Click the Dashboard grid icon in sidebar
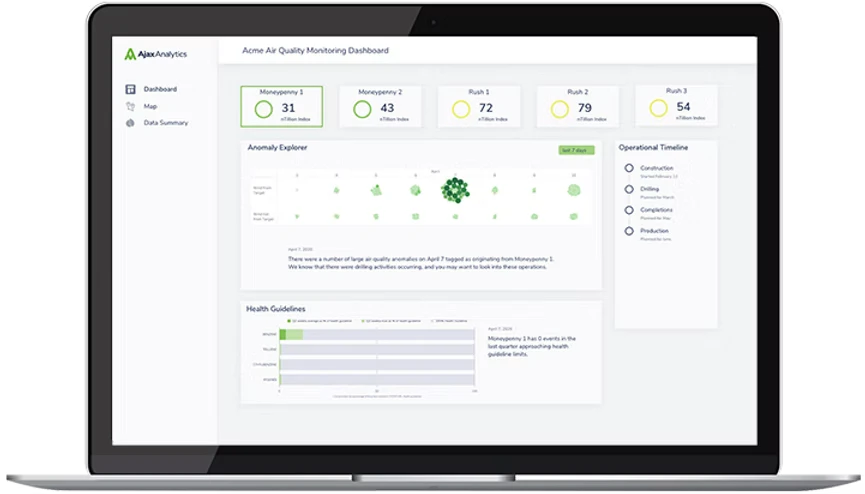The image size is (865, 494). [x=130, y=89]
